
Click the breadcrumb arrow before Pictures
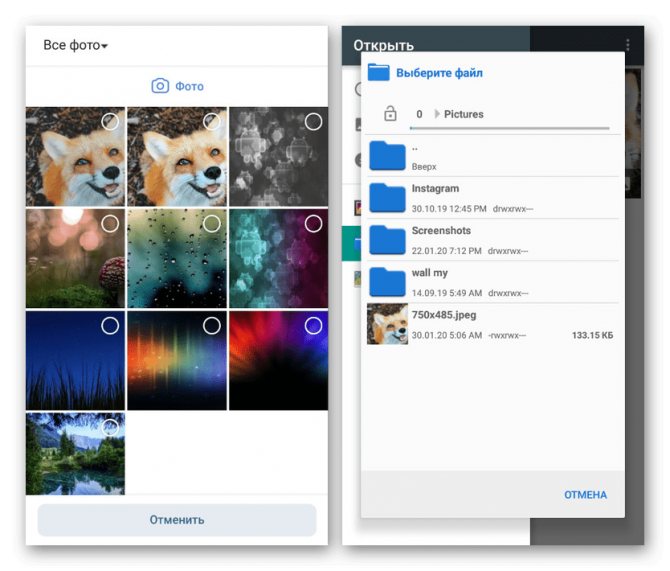[437, 114]
